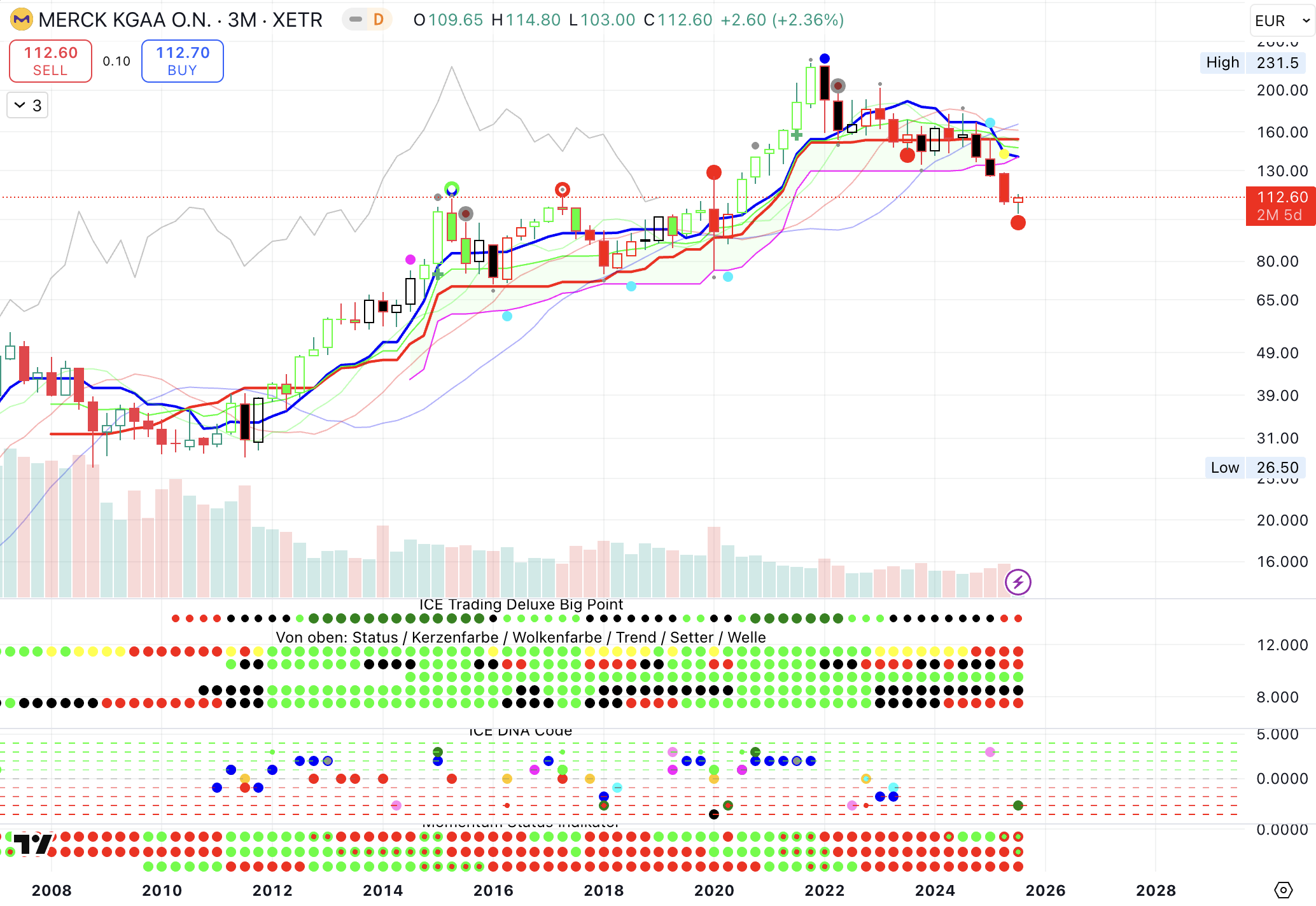The height and width of the screenshot is (906, 1316).
Task: Select the ICE Trading Deluxe Big Point title
Action: (521, 604)
